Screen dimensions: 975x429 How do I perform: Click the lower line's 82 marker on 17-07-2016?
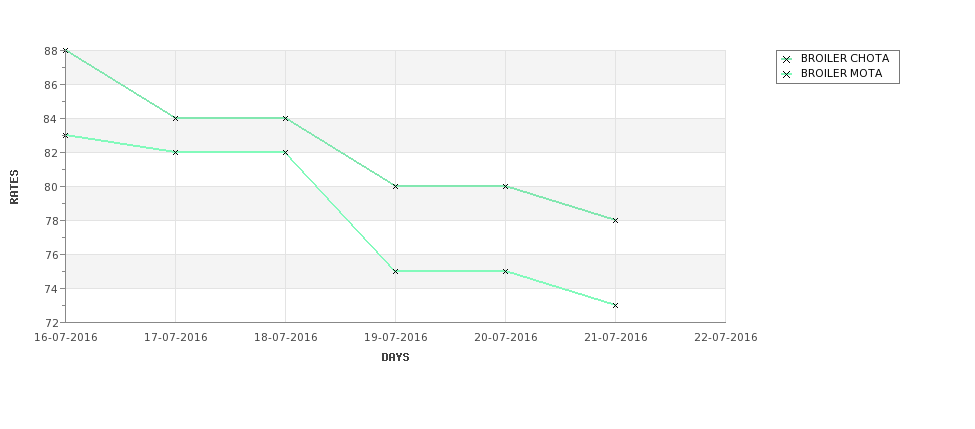175,152
